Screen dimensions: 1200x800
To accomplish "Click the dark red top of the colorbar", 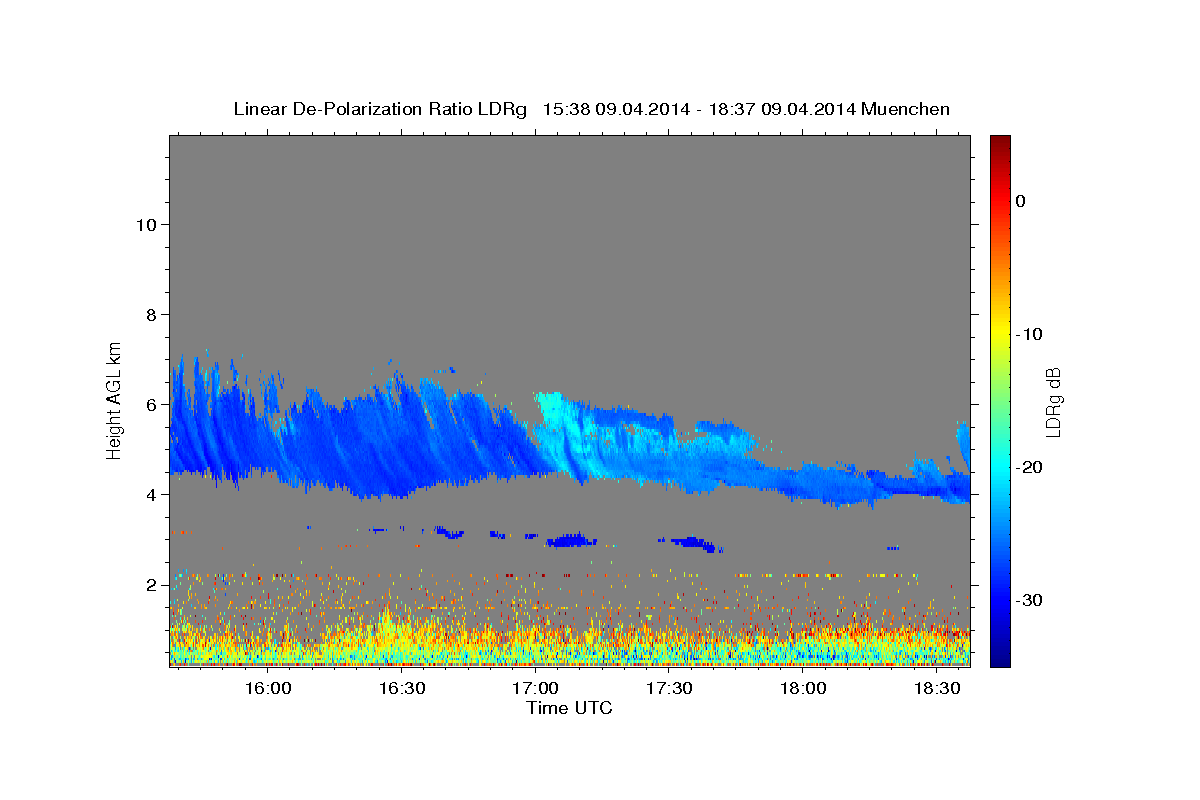I will (1000, 142).
